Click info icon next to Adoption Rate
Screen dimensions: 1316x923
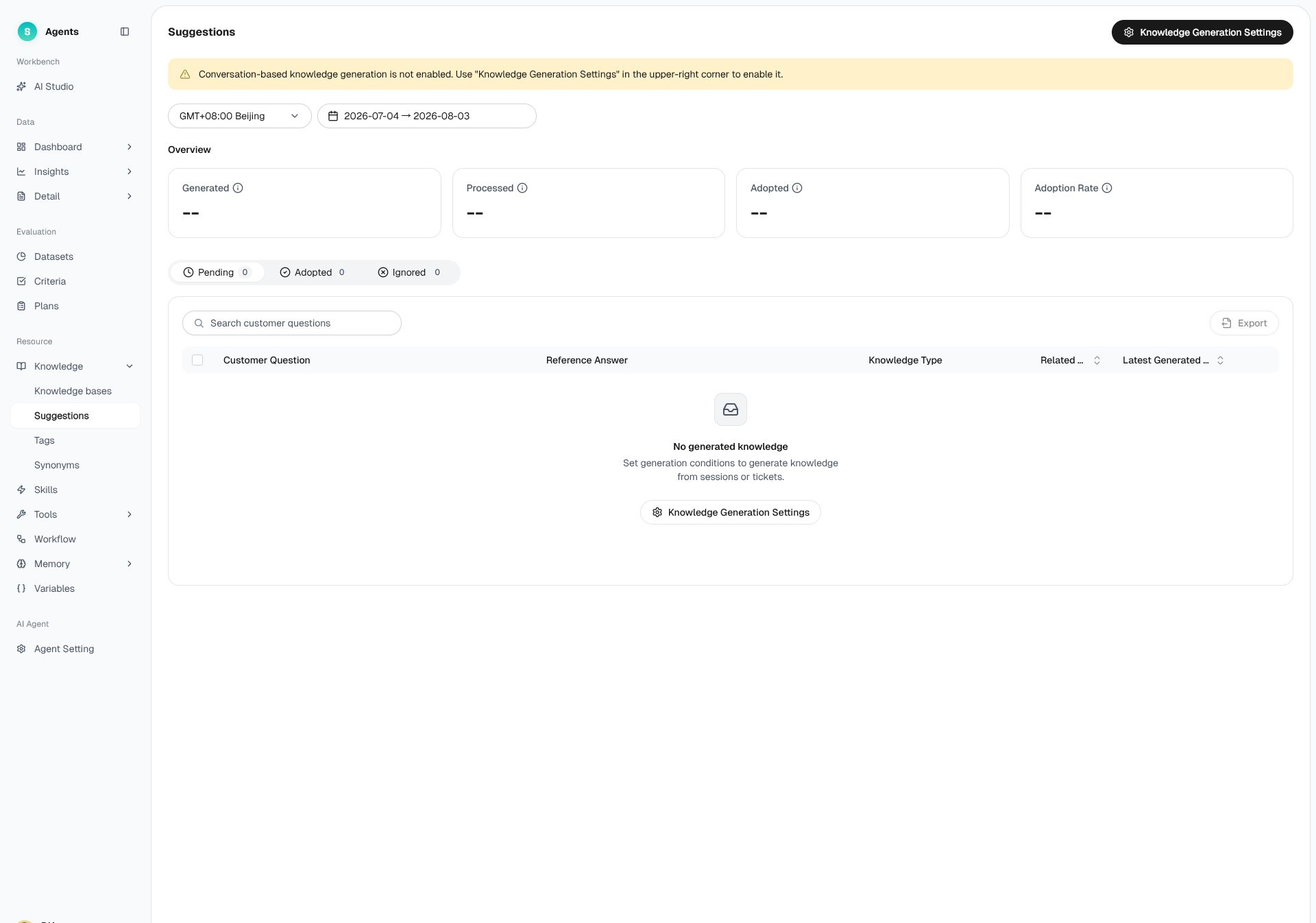pos(1107,188)
